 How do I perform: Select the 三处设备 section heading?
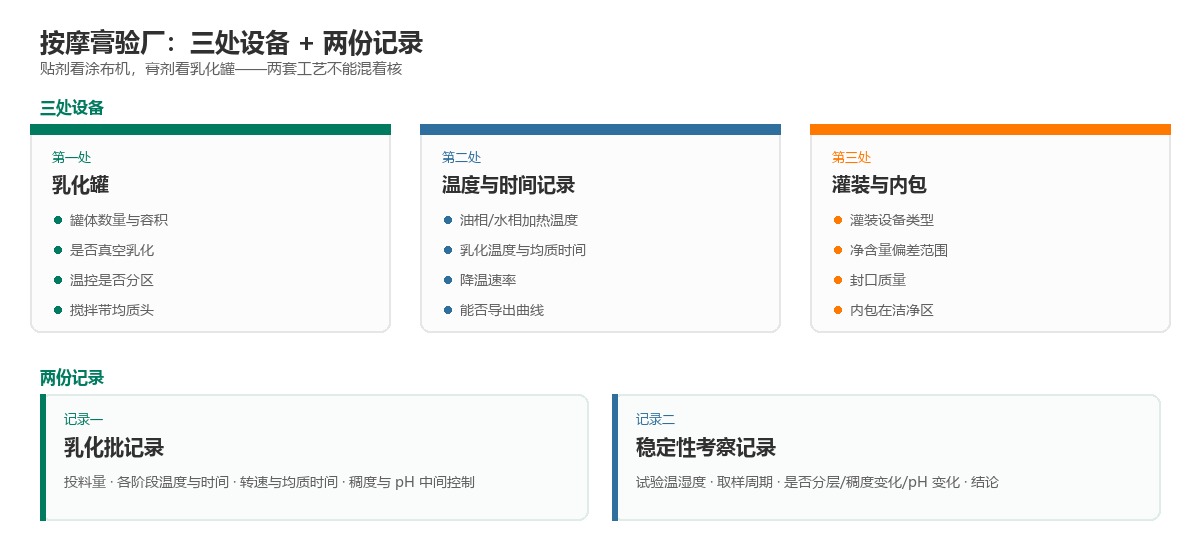(x=72, y=108)
